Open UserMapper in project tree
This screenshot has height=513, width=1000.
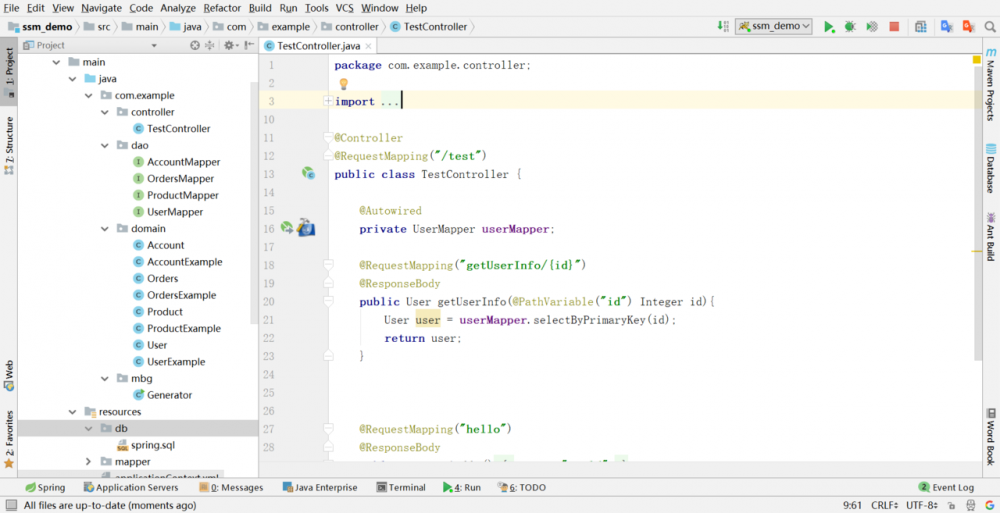pyautogui.click(x=175, y=212)
